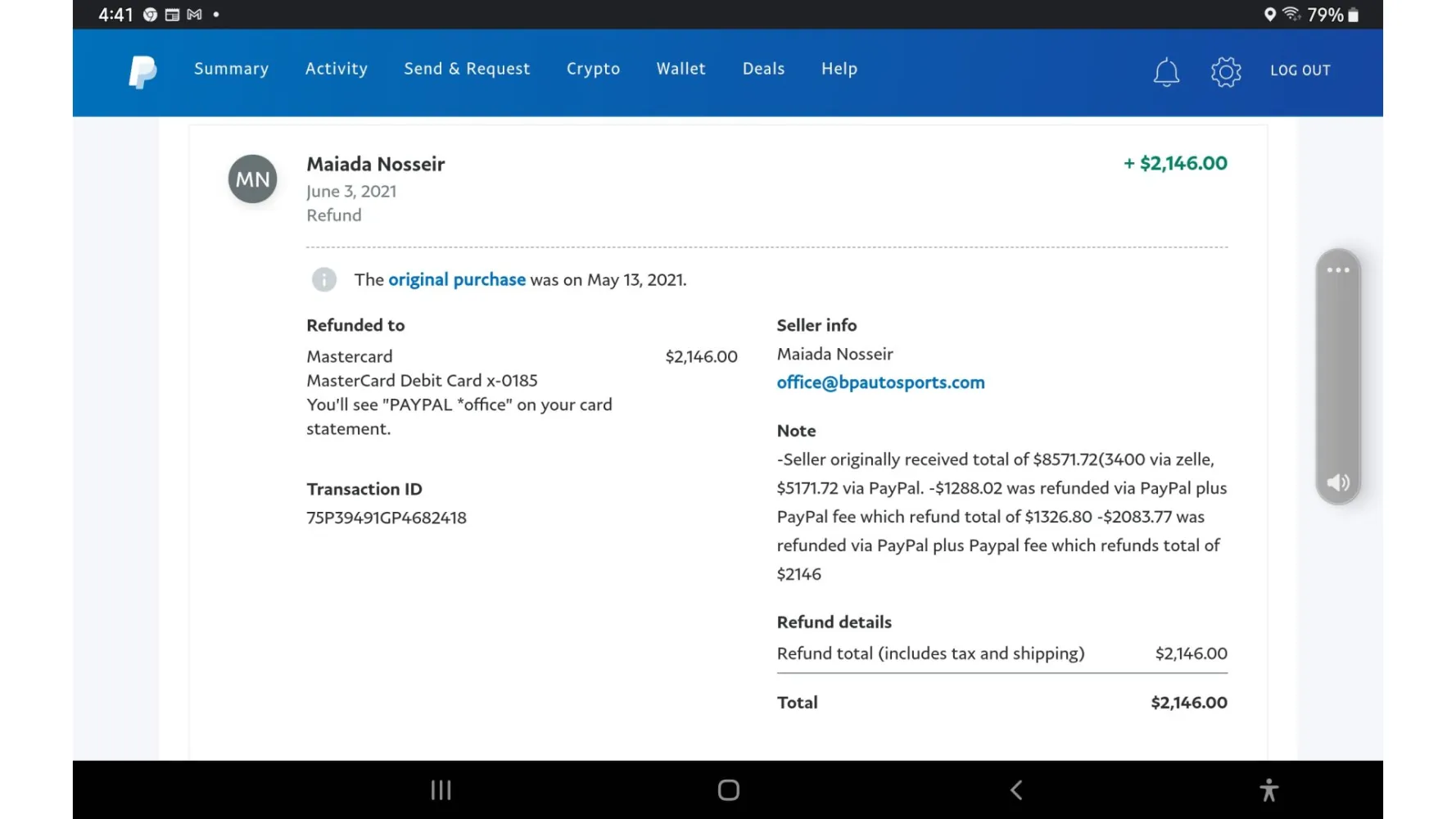Switch to the Crypto tab
Screen dimensions: 1456x819
click(593, 69)
